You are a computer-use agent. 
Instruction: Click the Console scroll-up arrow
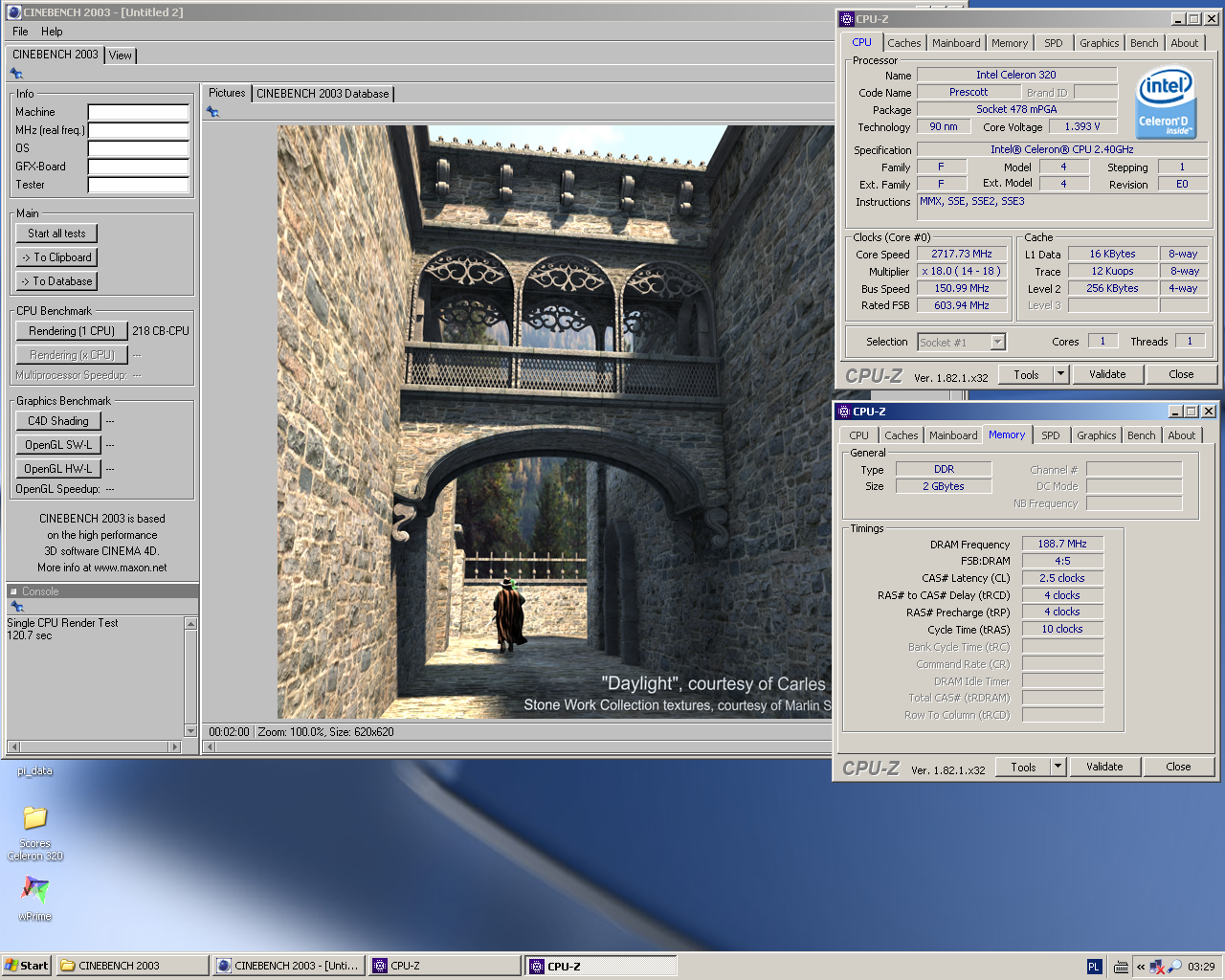pyautogui.click(x=190, y=624)
